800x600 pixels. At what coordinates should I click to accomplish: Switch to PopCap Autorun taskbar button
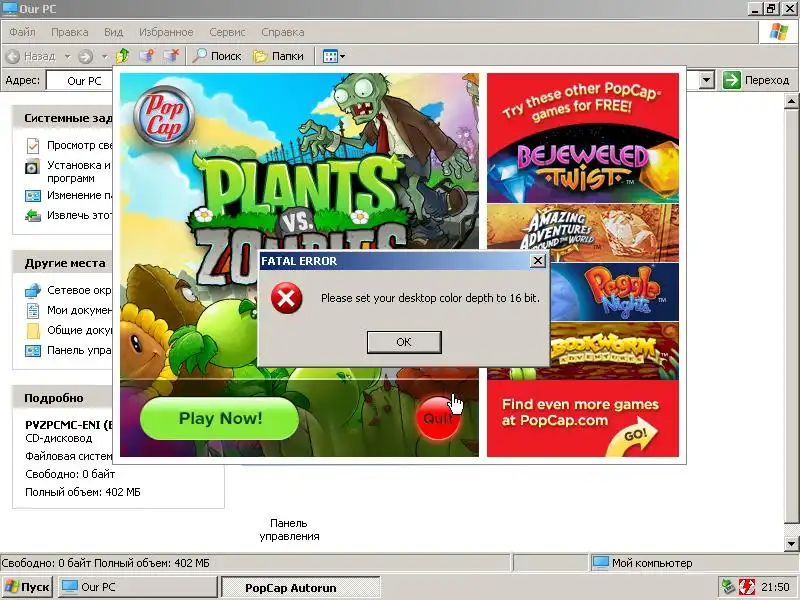tap(301, 587)
